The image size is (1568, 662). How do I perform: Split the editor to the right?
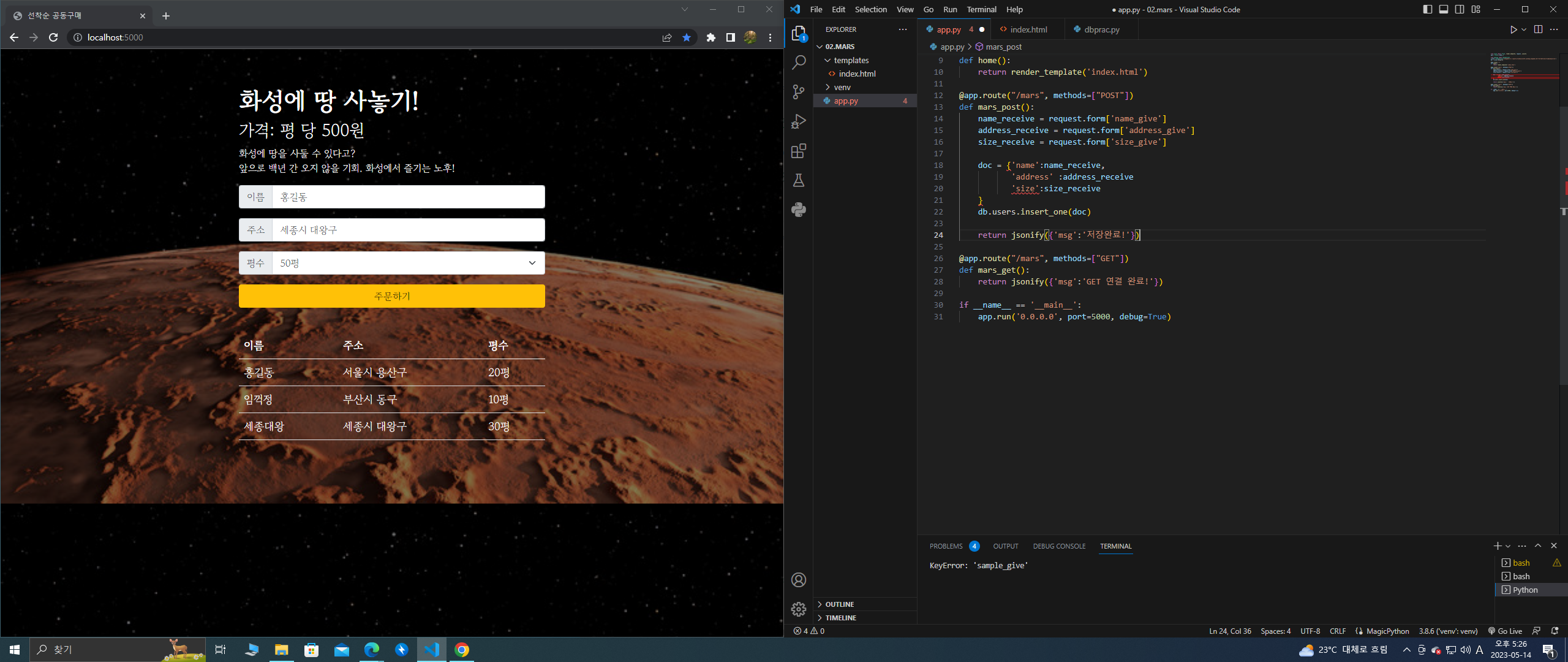[x=1538, y=29]
